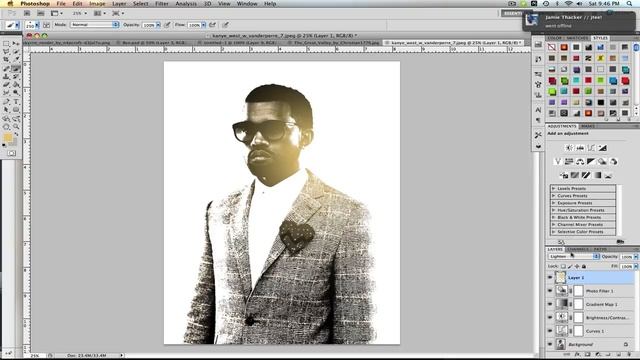
Task: Apply the no-style swatch in Styles
Action: [552, 47]
